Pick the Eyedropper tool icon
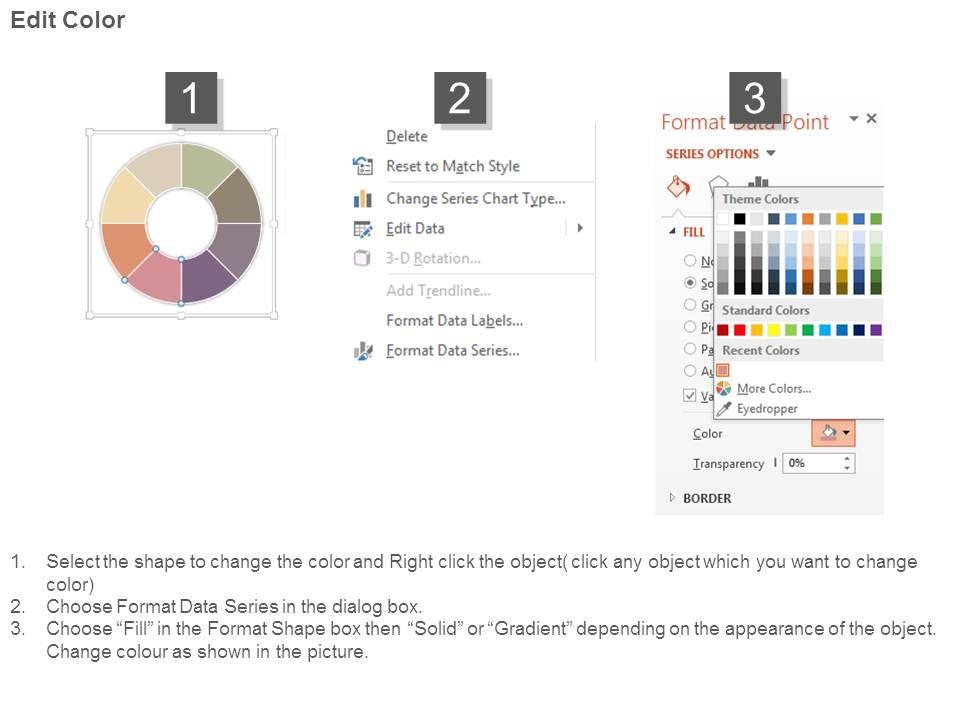The height and width of the screenshot is (720, 960). click(723, 408)
